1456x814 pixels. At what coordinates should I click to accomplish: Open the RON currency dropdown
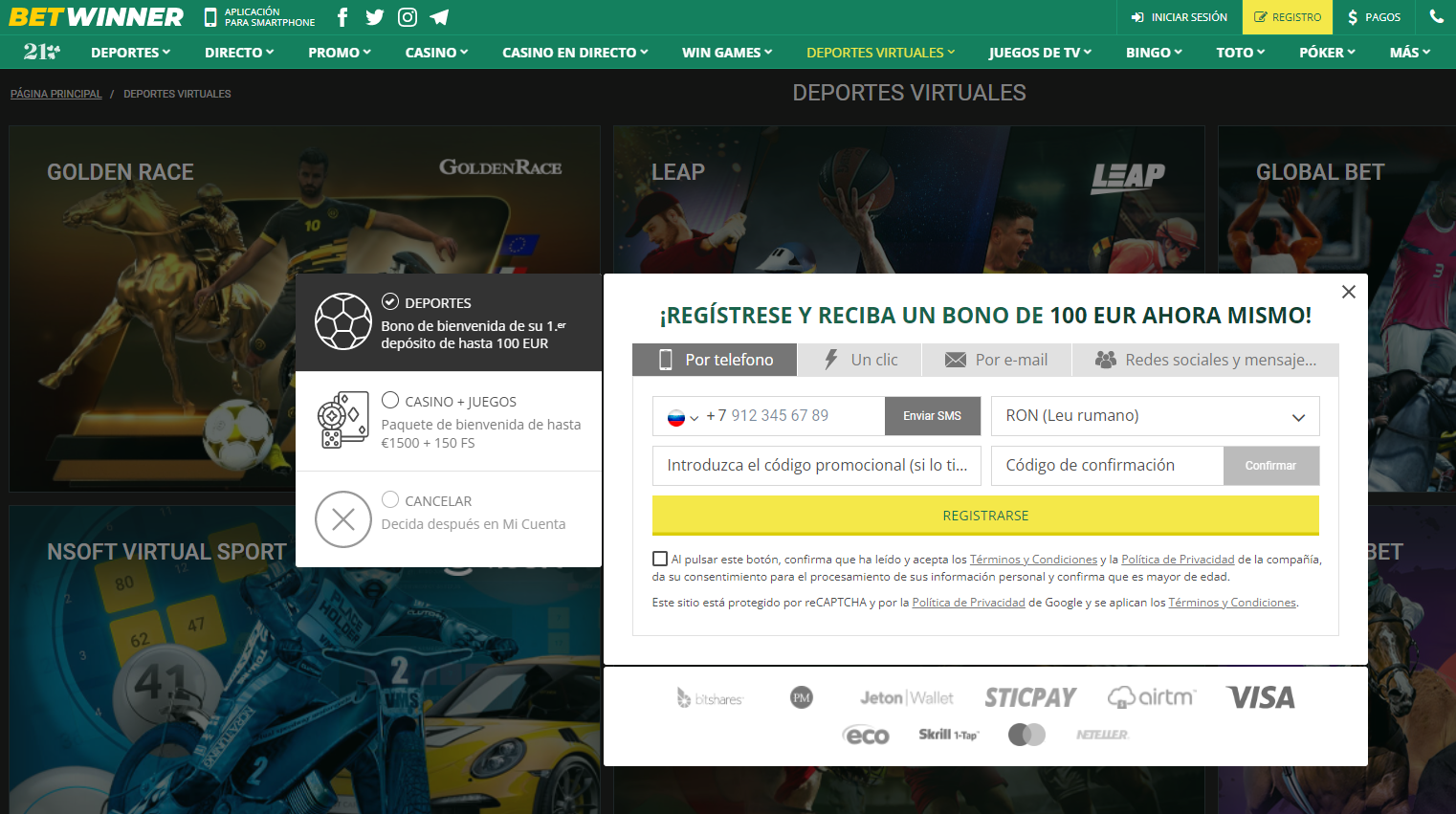[x=1156, y=416]
